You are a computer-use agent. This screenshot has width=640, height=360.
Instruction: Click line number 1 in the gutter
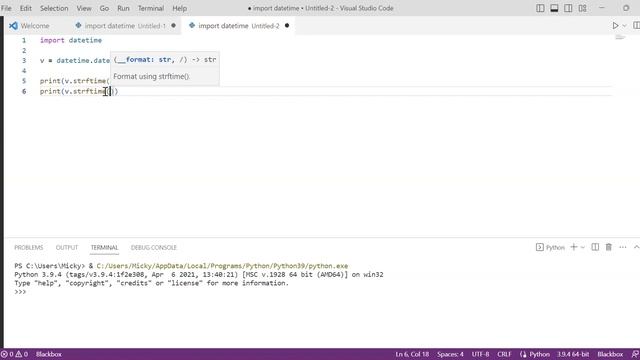[24, 40]
